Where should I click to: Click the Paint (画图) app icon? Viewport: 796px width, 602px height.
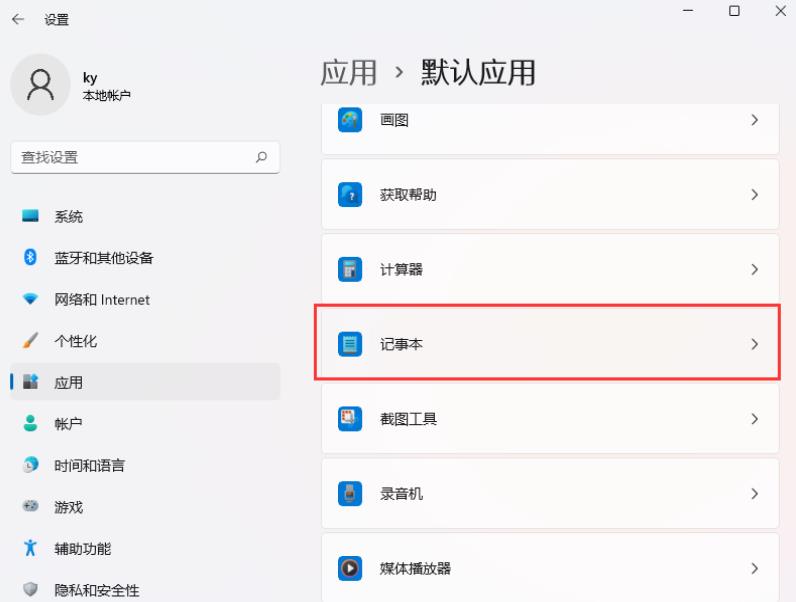350,120
